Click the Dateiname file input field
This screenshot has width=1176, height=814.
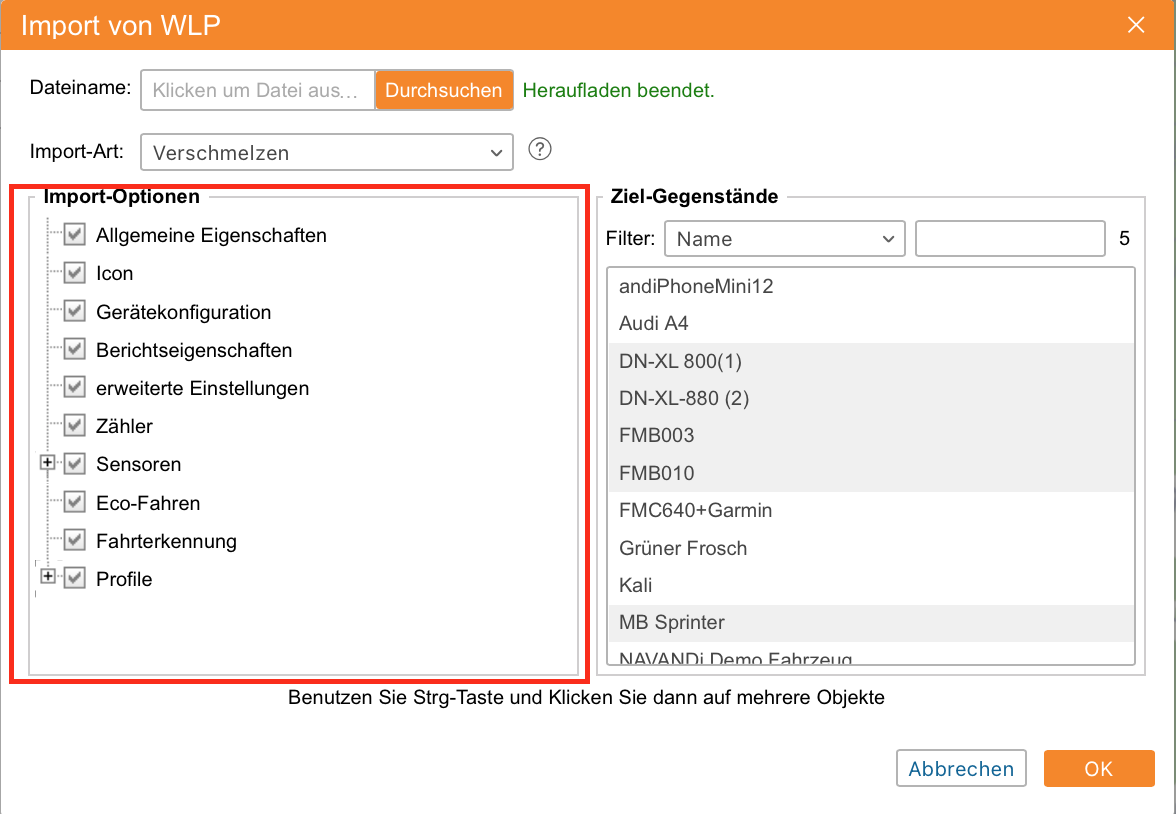[x=258, y=90]
